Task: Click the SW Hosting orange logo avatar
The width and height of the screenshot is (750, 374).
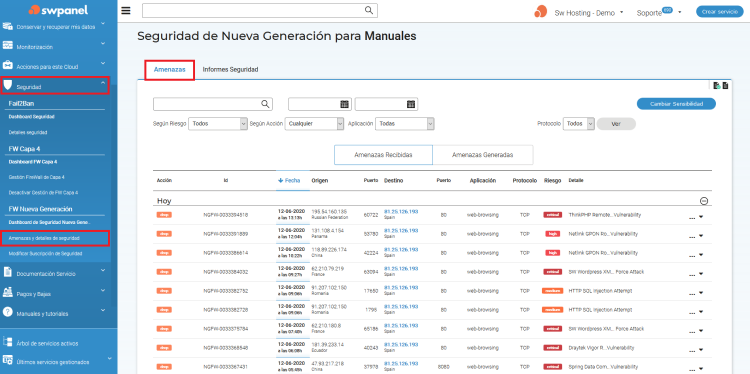Action: click(x=540, y=12)
